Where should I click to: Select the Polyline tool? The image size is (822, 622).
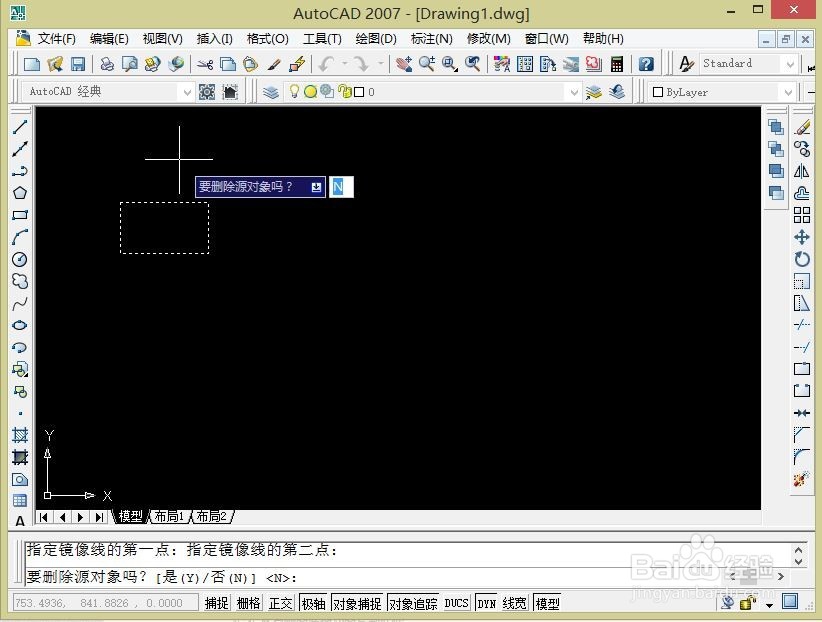[x=20, y=171]
